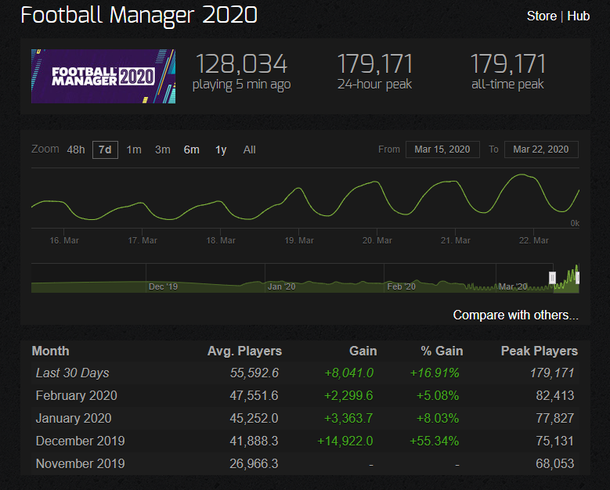Click Dec '19 in the navigator timeline
The image size is (610, 490).
point(163,287)
